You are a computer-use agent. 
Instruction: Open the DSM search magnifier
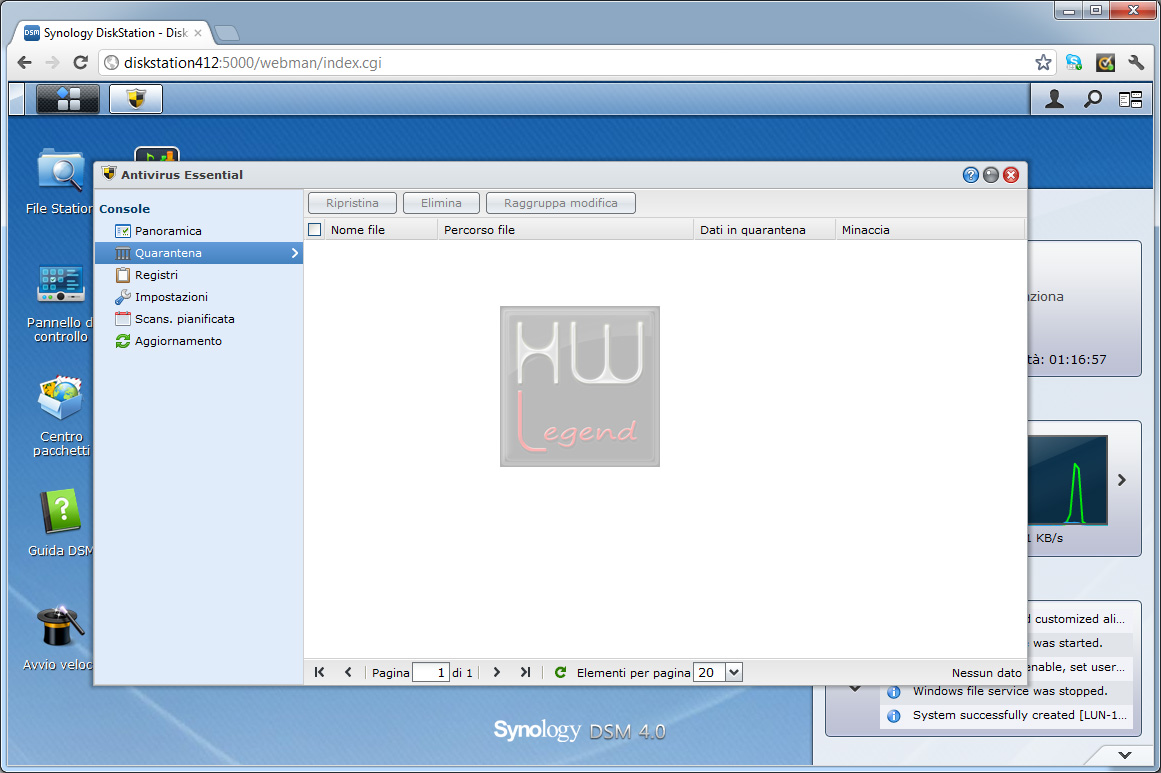coord(1093,98)
